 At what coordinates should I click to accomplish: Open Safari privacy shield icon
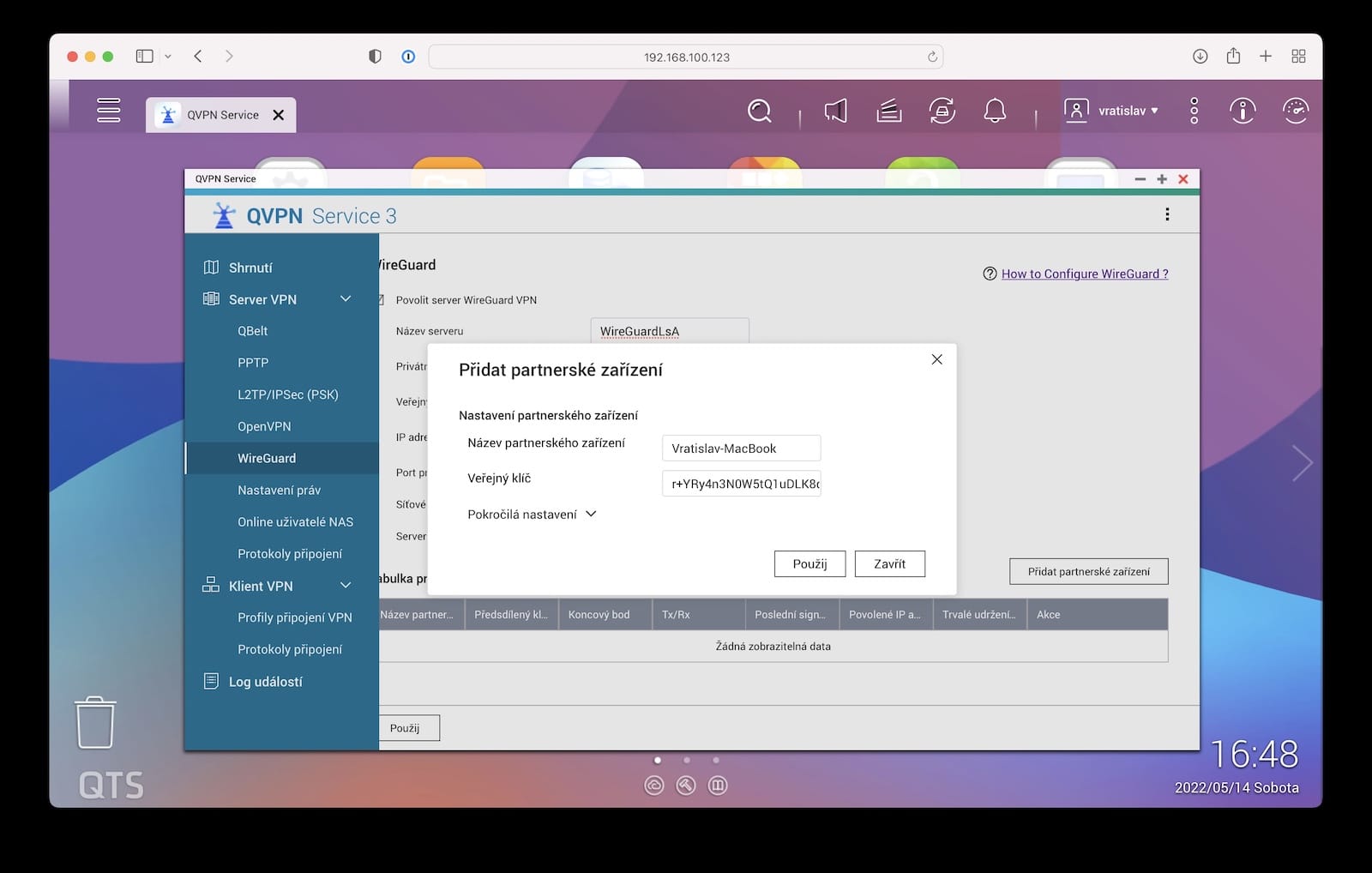375,57
